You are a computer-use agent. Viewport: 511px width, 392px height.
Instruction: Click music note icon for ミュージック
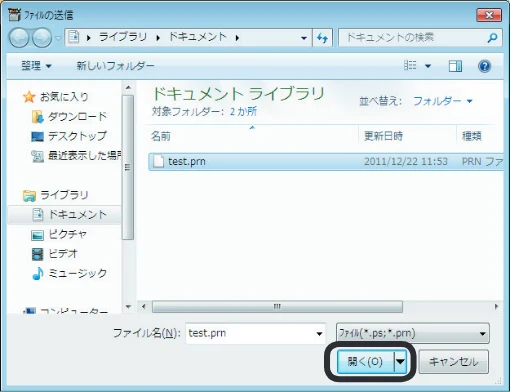(38, 274)
